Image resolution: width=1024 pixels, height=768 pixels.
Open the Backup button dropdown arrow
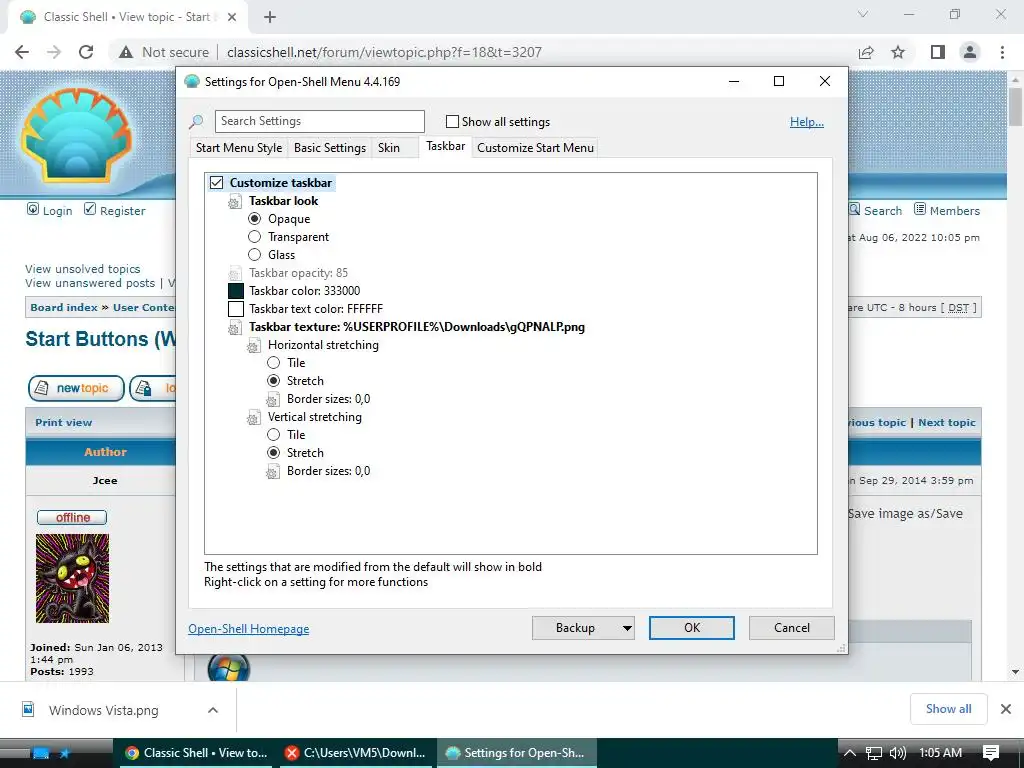tap(626, 628)
